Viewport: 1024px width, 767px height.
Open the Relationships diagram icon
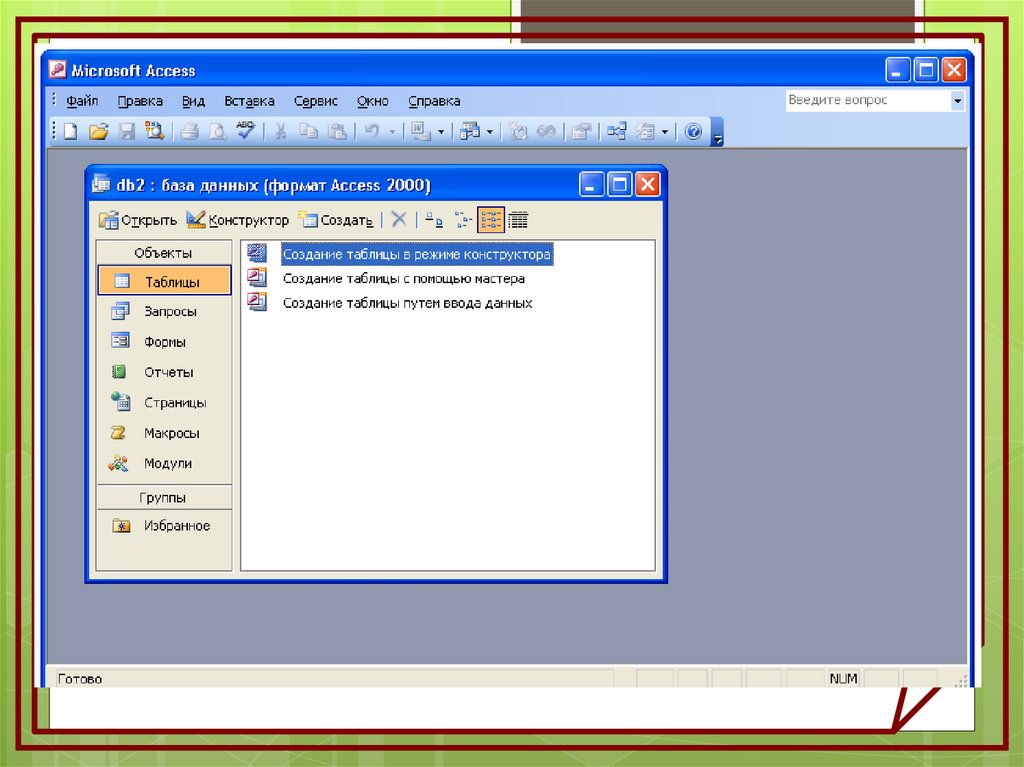pyautogui.click(x=616, y=132)
